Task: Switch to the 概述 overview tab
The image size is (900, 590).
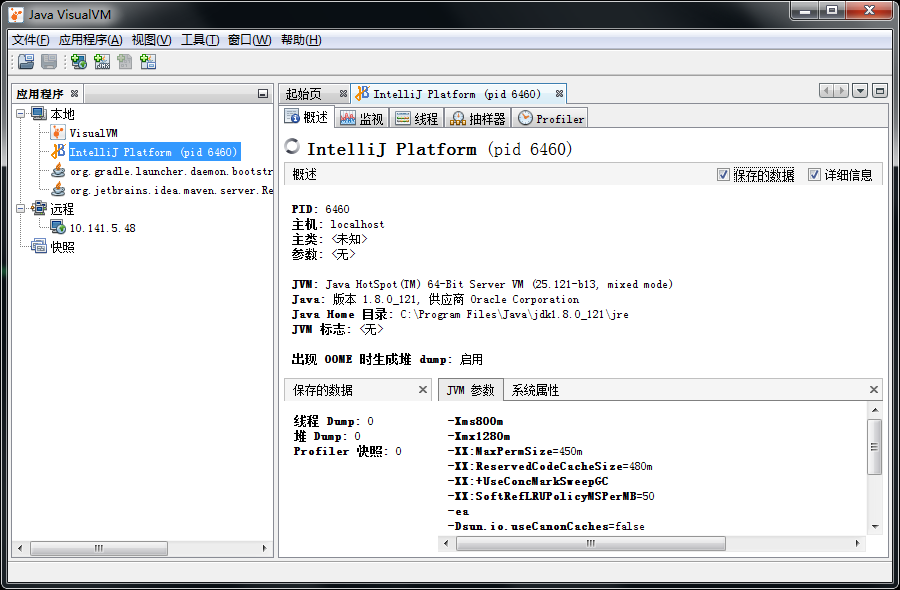Action: (x=307, y=118)
